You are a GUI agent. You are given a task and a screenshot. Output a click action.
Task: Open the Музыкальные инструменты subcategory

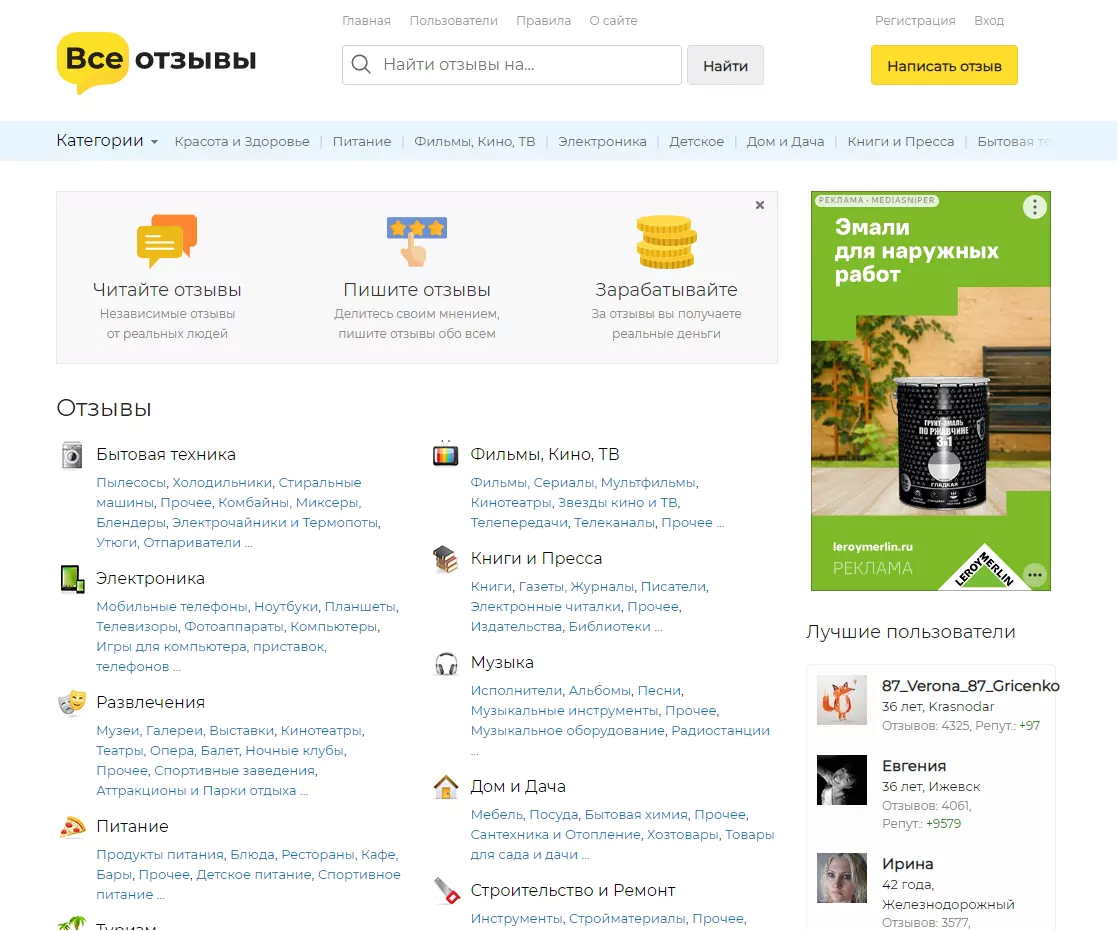[x=565, y=711]
